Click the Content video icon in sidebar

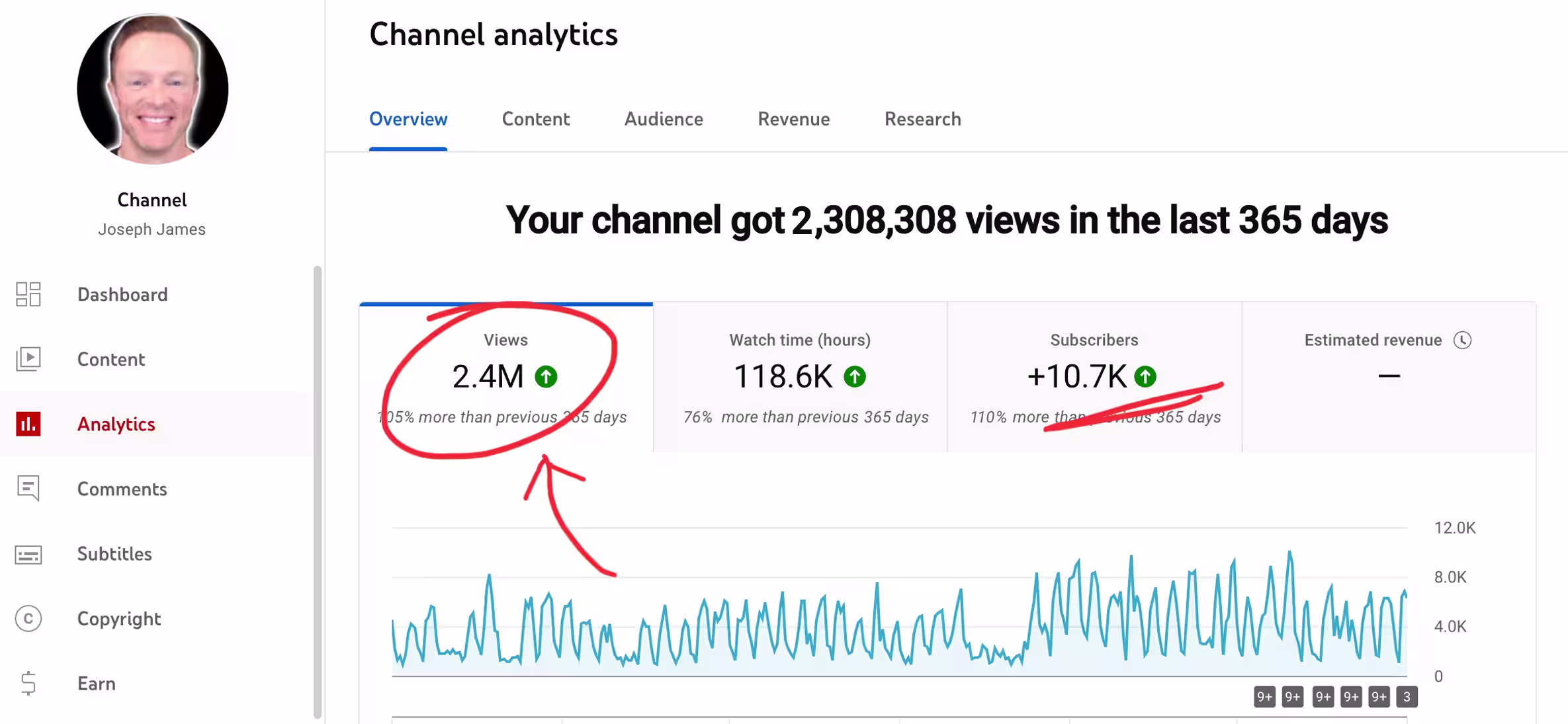[x=28, y=359]
